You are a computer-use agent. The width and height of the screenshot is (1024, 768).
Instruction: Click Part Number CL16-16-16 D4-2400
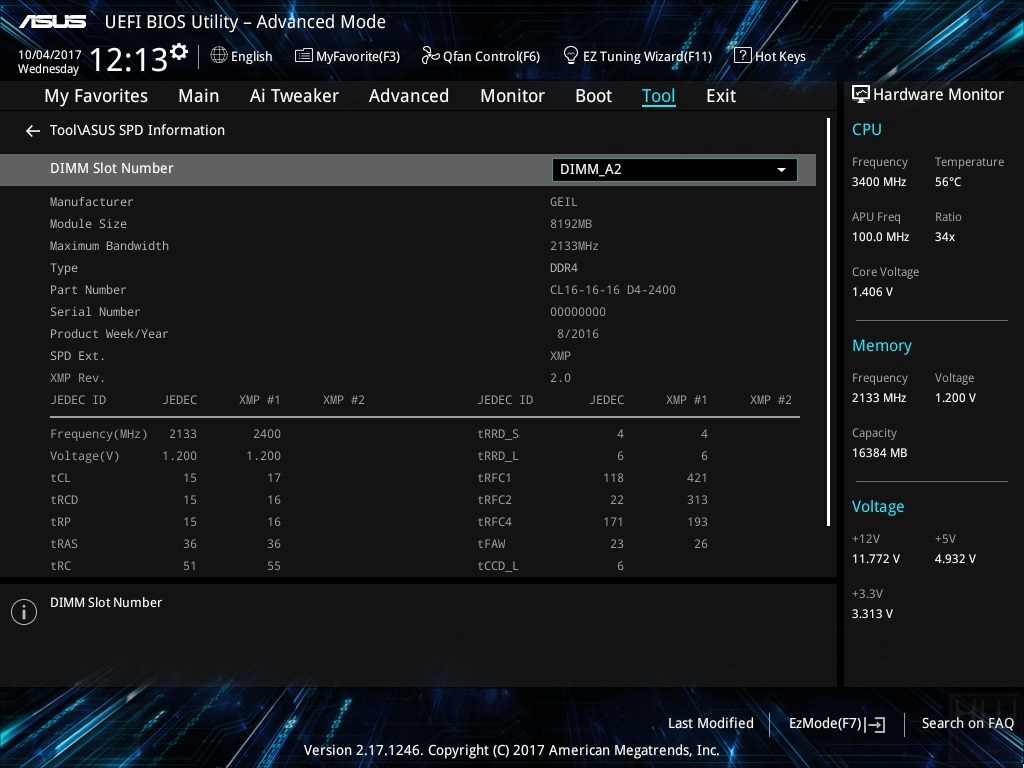[x=613, y=290]
